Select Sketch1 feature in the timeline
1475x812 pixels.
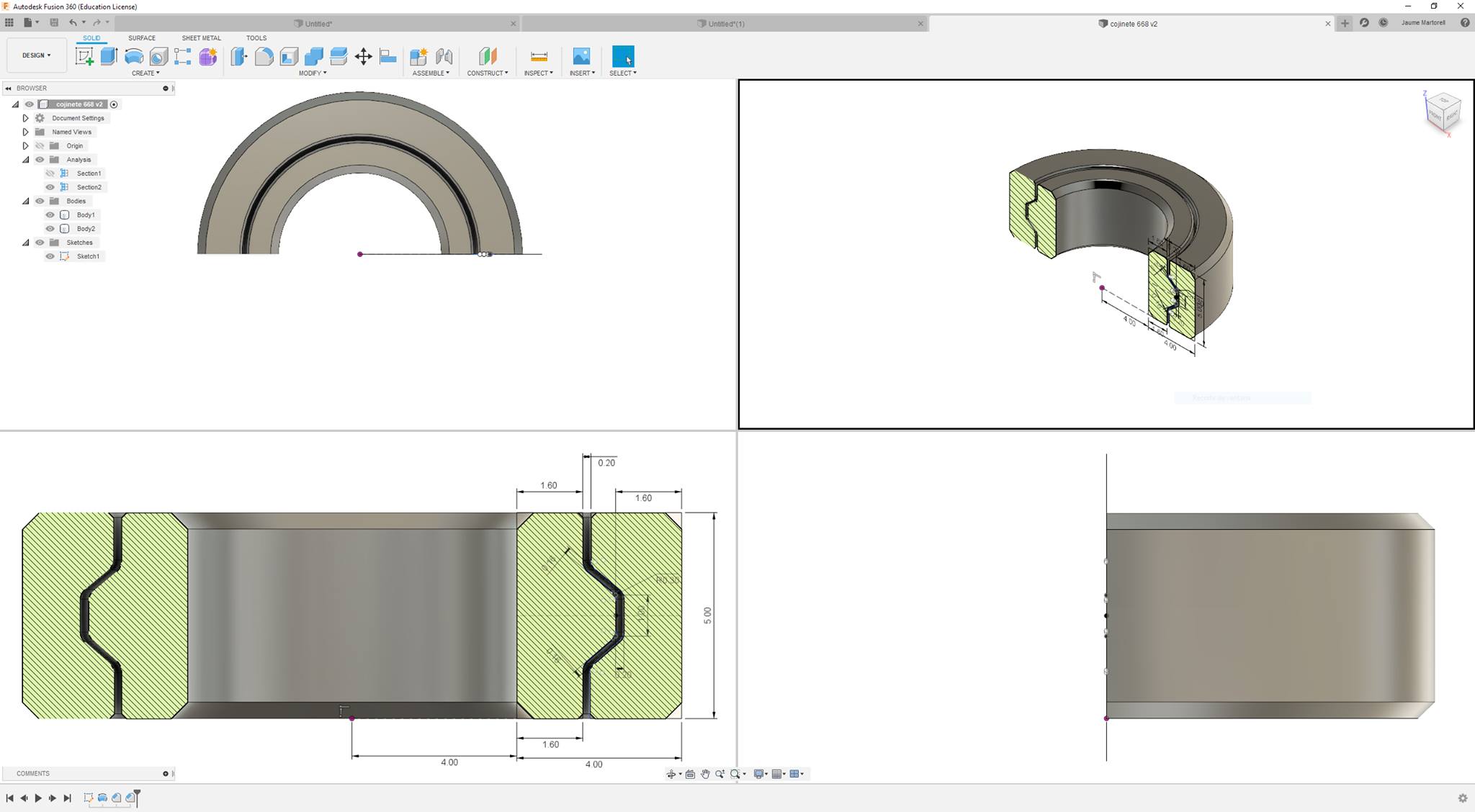pos(89,798)
